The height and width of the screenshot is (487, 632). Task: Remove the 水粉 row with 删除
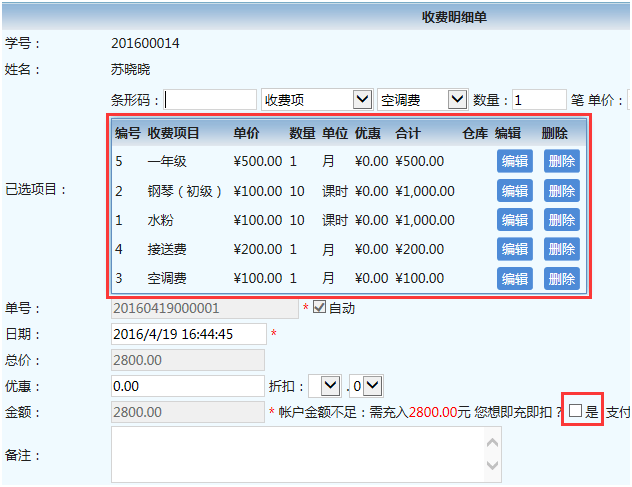click(x=561, y=220)
